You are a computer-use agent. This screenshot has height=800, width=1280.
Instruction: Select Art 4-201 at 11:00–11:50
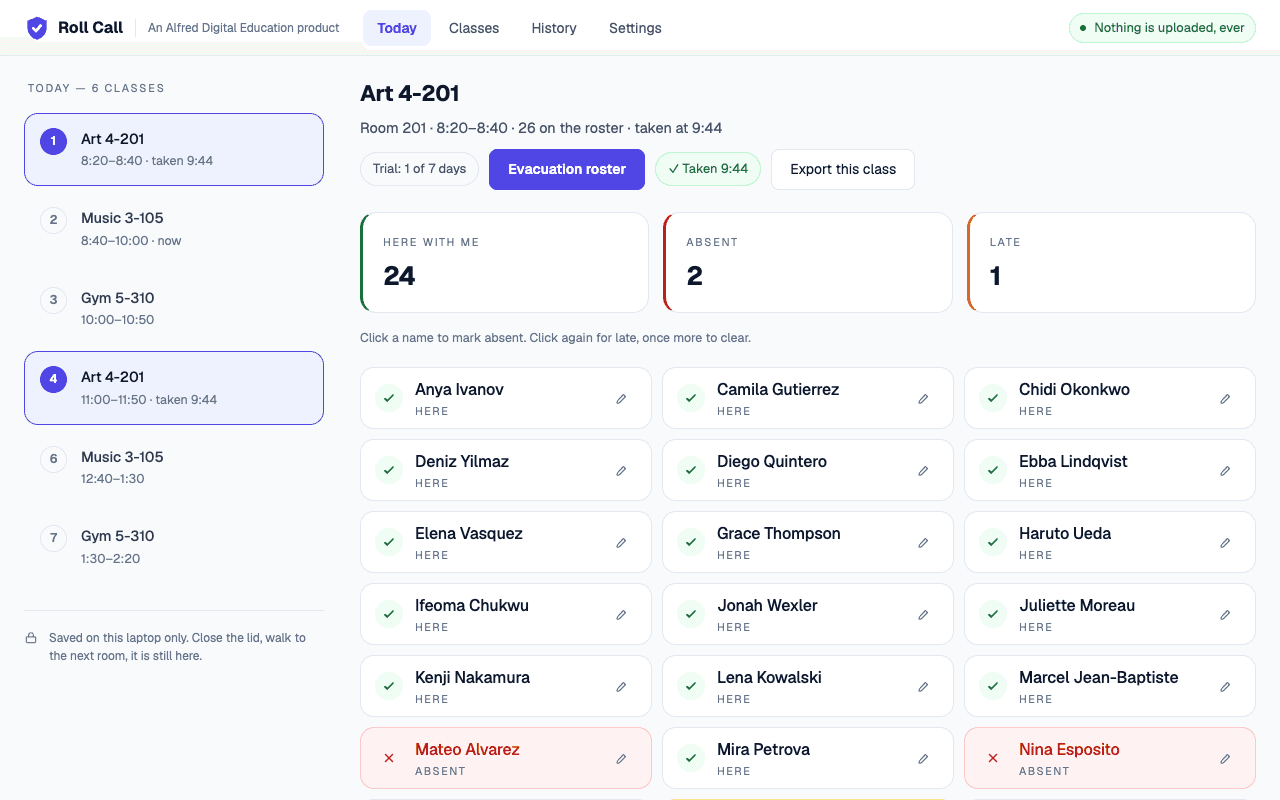pyautogui.click(x=174, y=388)
